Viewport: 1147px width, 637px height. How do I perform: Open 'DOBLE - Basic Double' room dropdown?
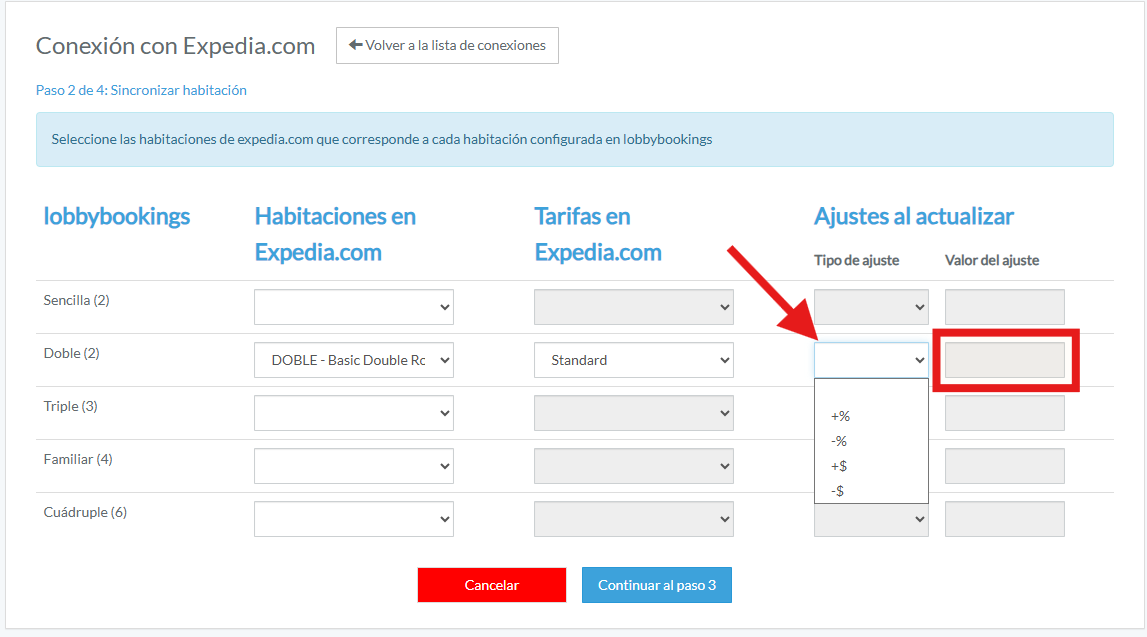click(x=354, y=360)
